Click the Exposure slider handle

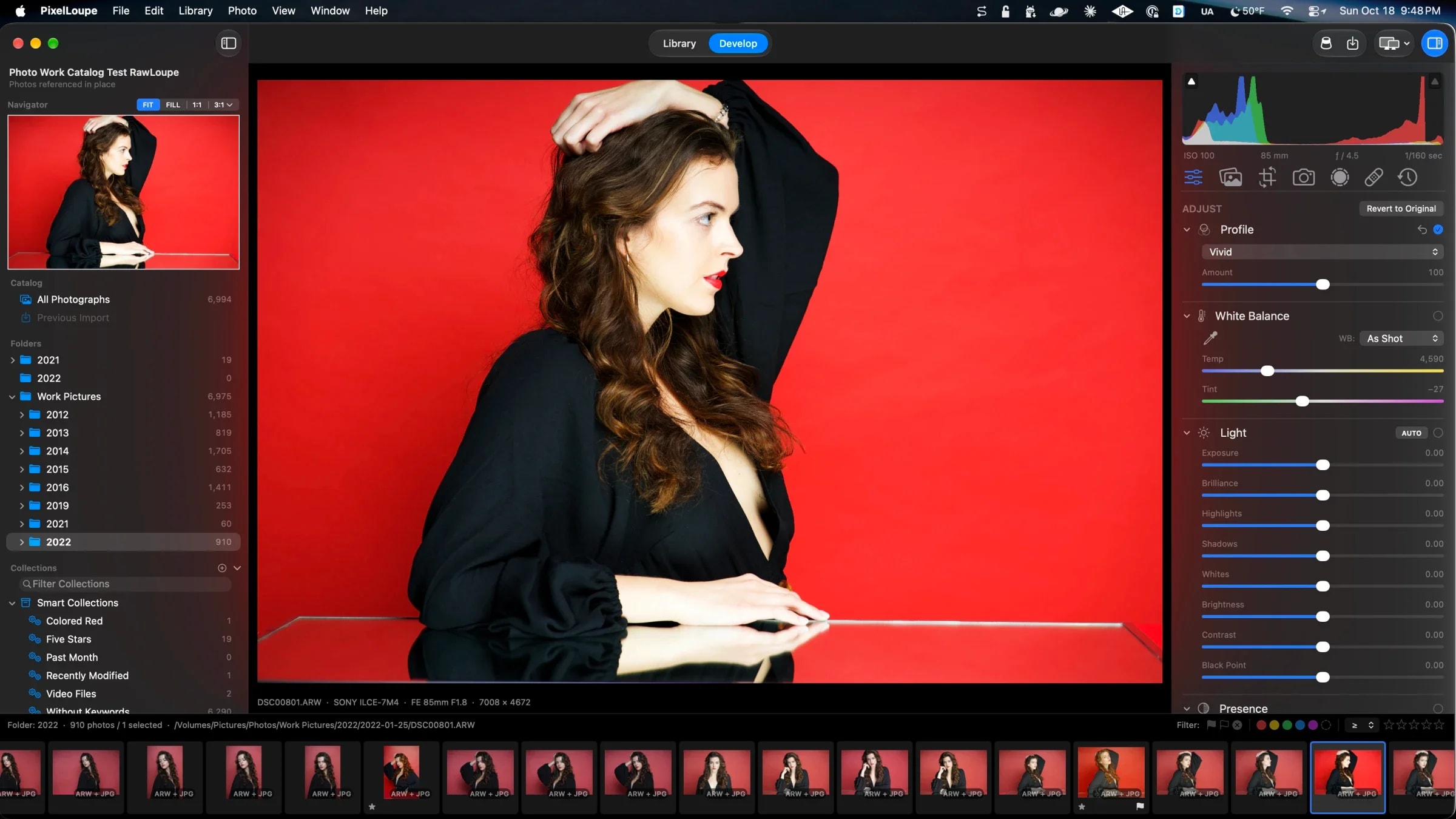(1323, 465)
